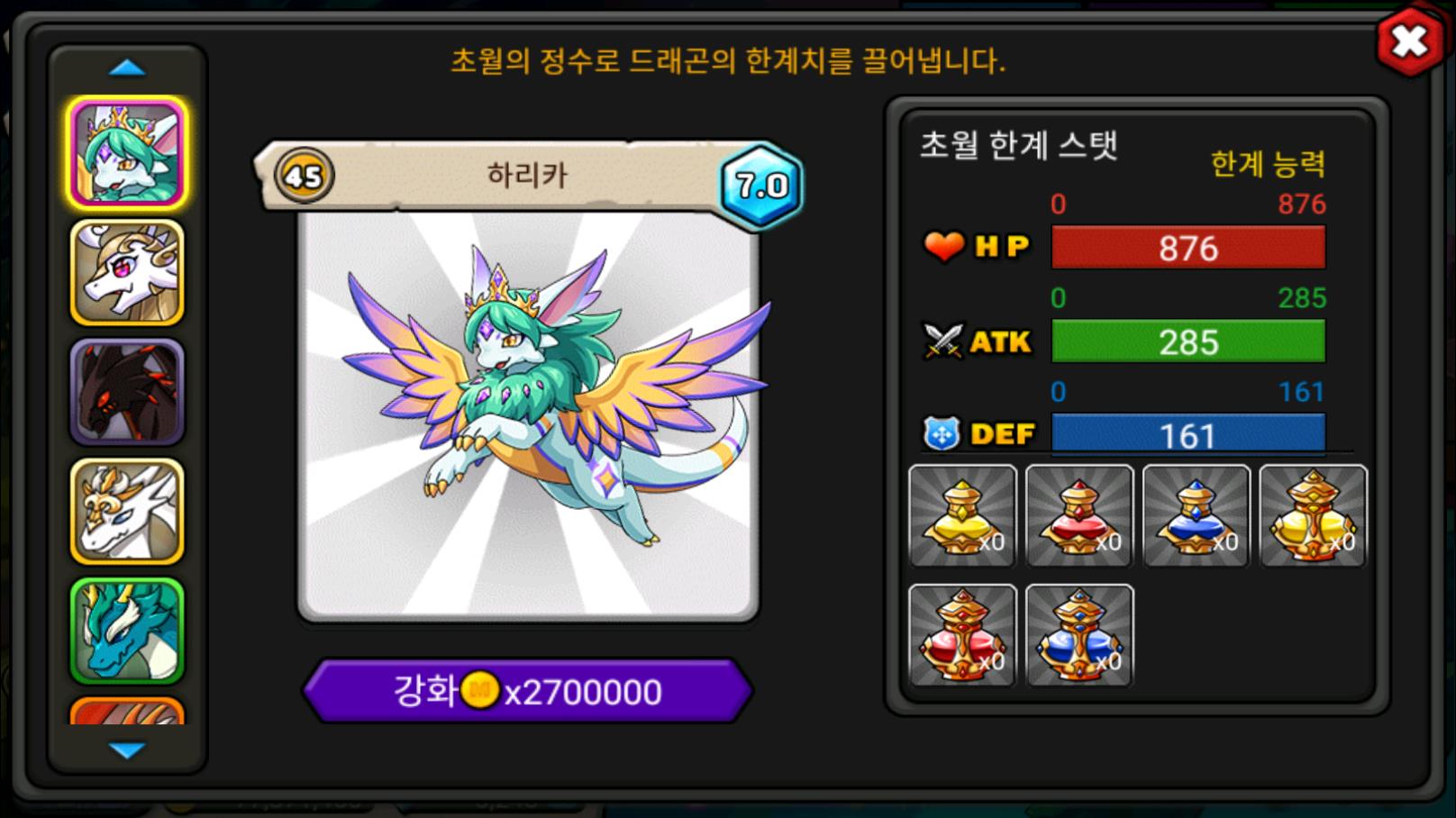Screen dimensions: 1456x818
Task: Use the small red essence potion
Action: click(1079, 516)
